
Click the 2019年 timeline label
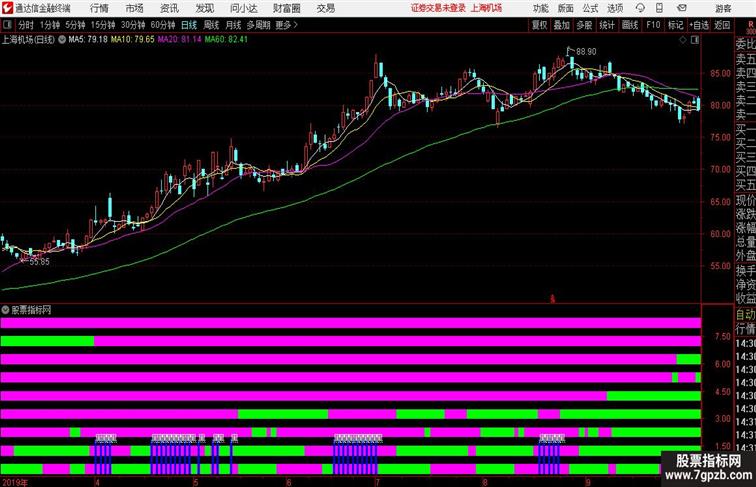(14, 482)
